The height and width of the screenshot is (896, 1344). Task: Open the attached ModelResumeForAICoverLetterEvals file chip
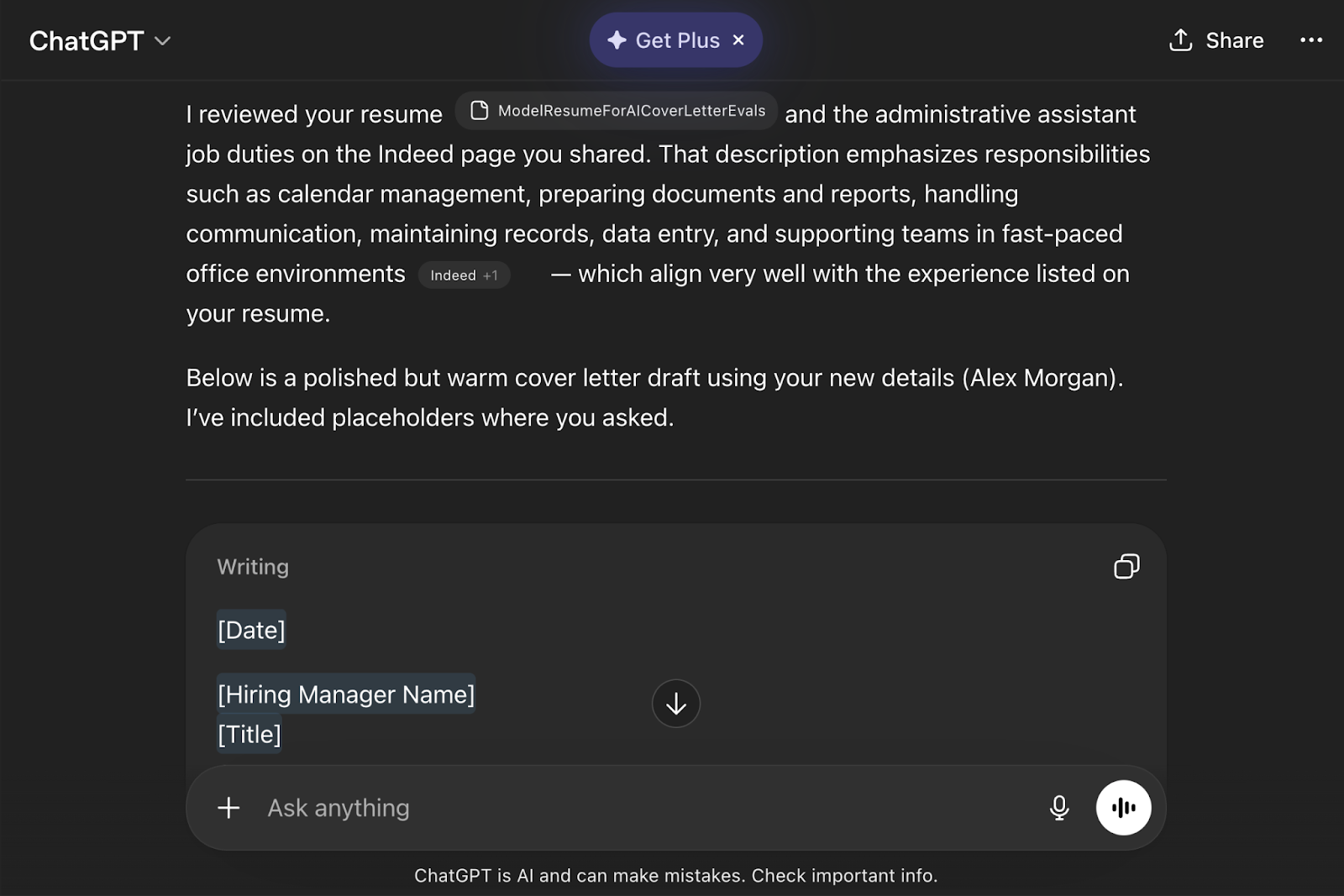[x=616, y=110]
